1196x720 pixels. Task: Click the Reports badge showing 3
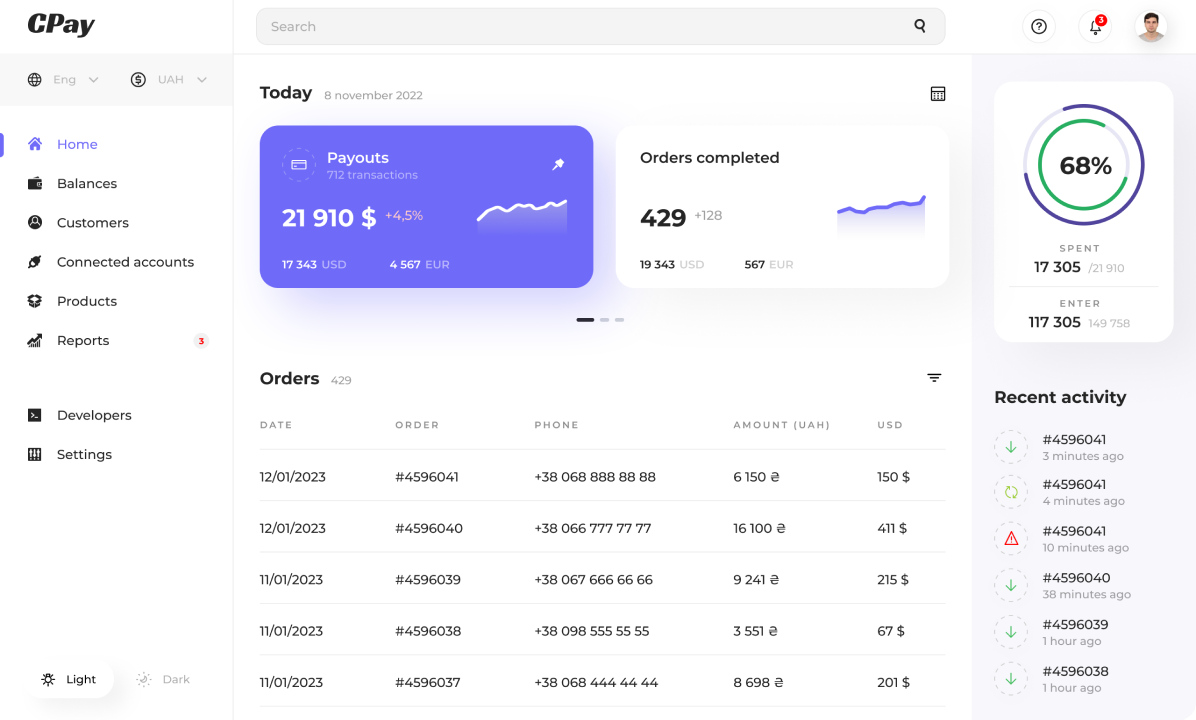click(x=201, y=341)
